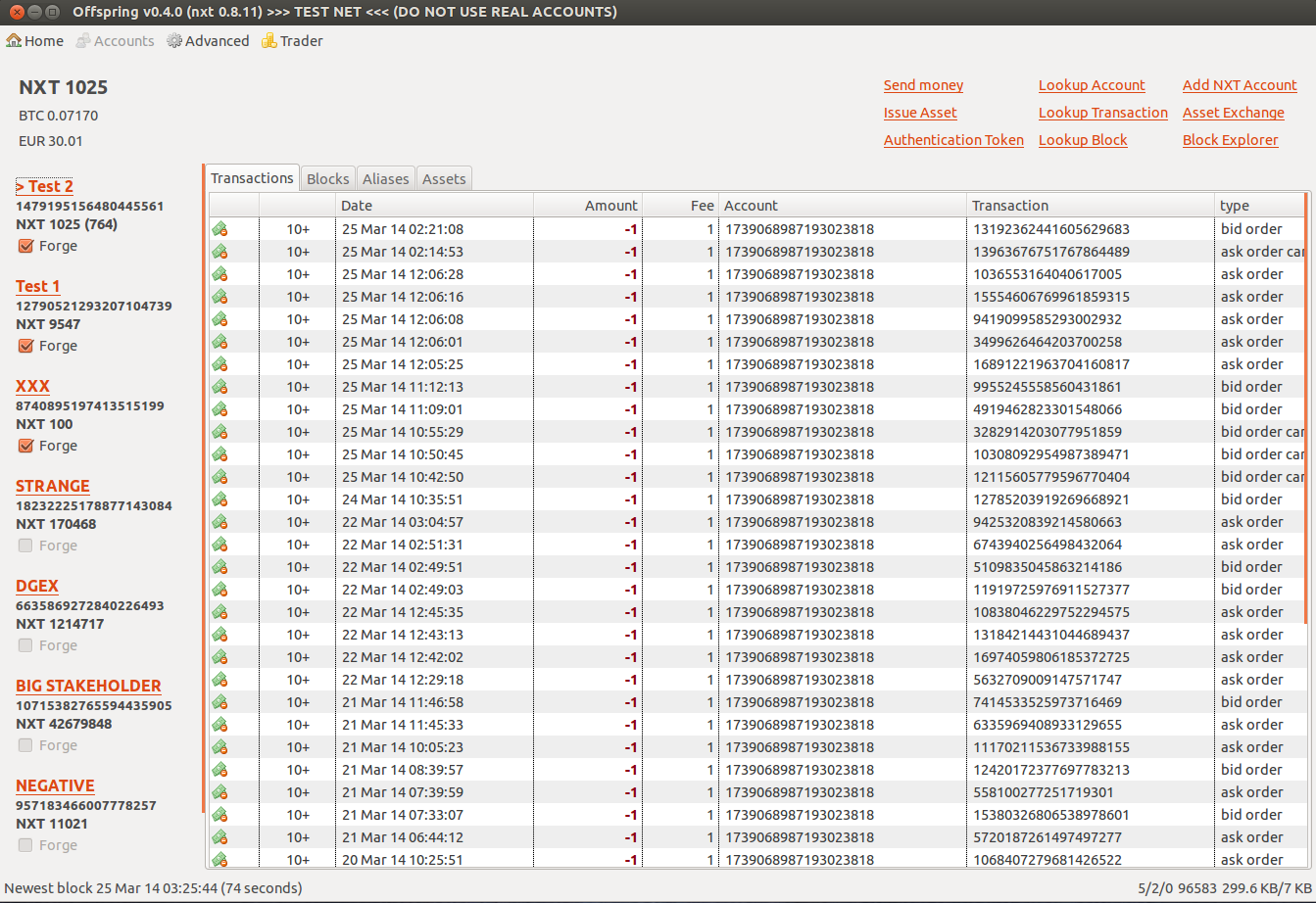
Task: Toggle Forge checkbox under NEGATIVE account
Action: (25, 845)
